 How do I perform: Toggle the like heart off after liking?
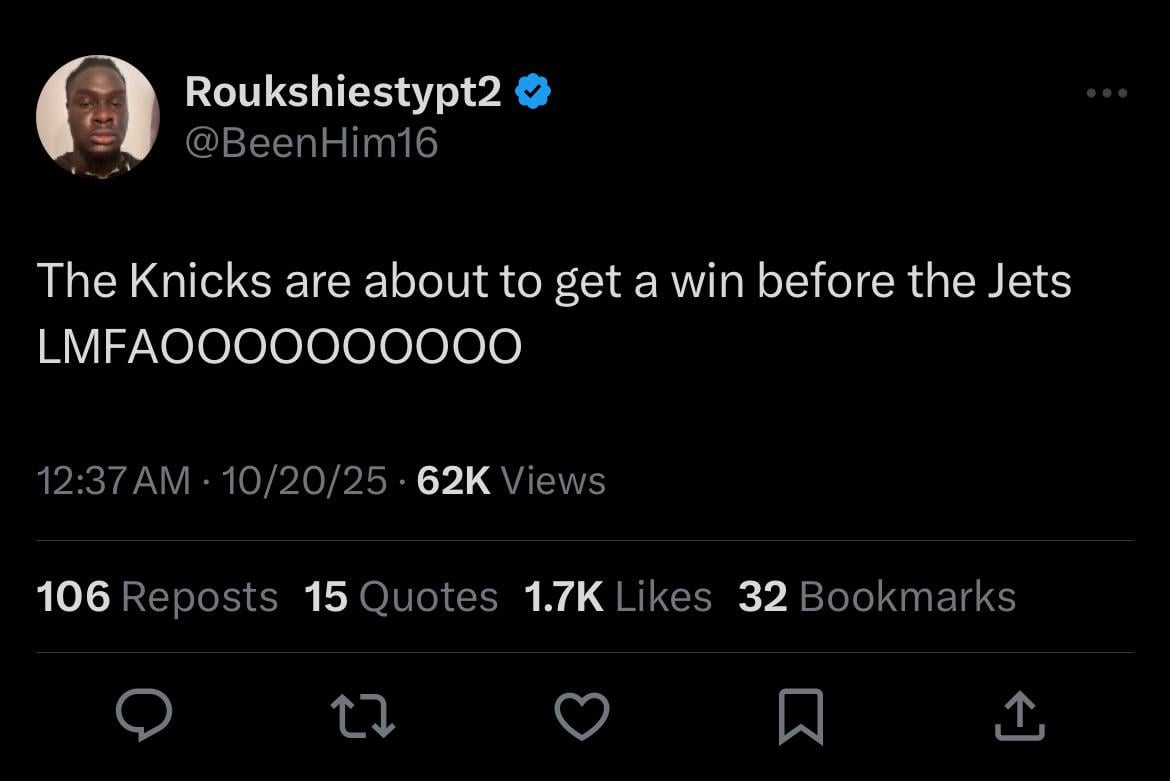[582, 715]
